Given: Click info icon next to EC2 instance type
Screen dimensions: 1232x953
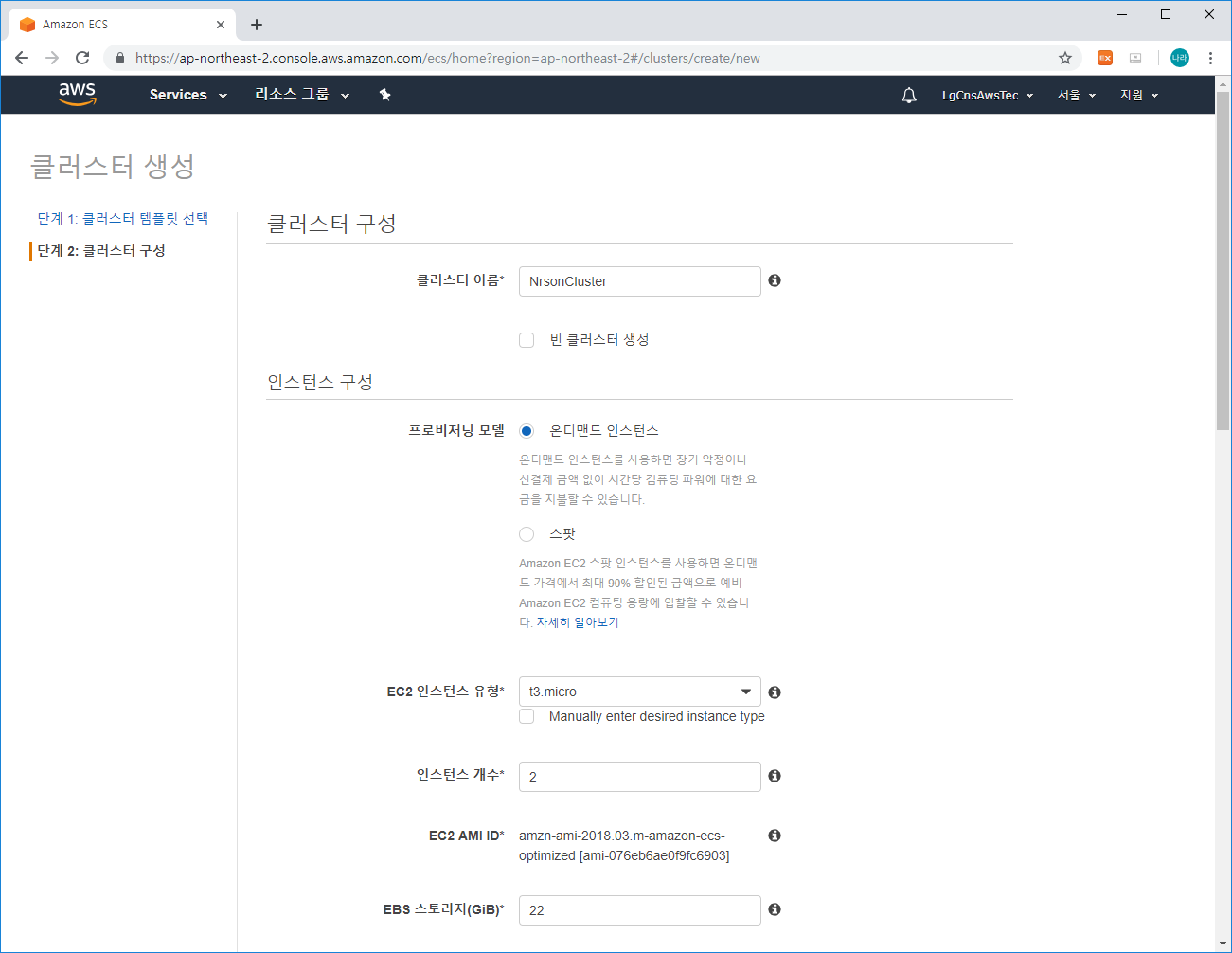Looking at the screenshot, I should click(x=775, y=692).
